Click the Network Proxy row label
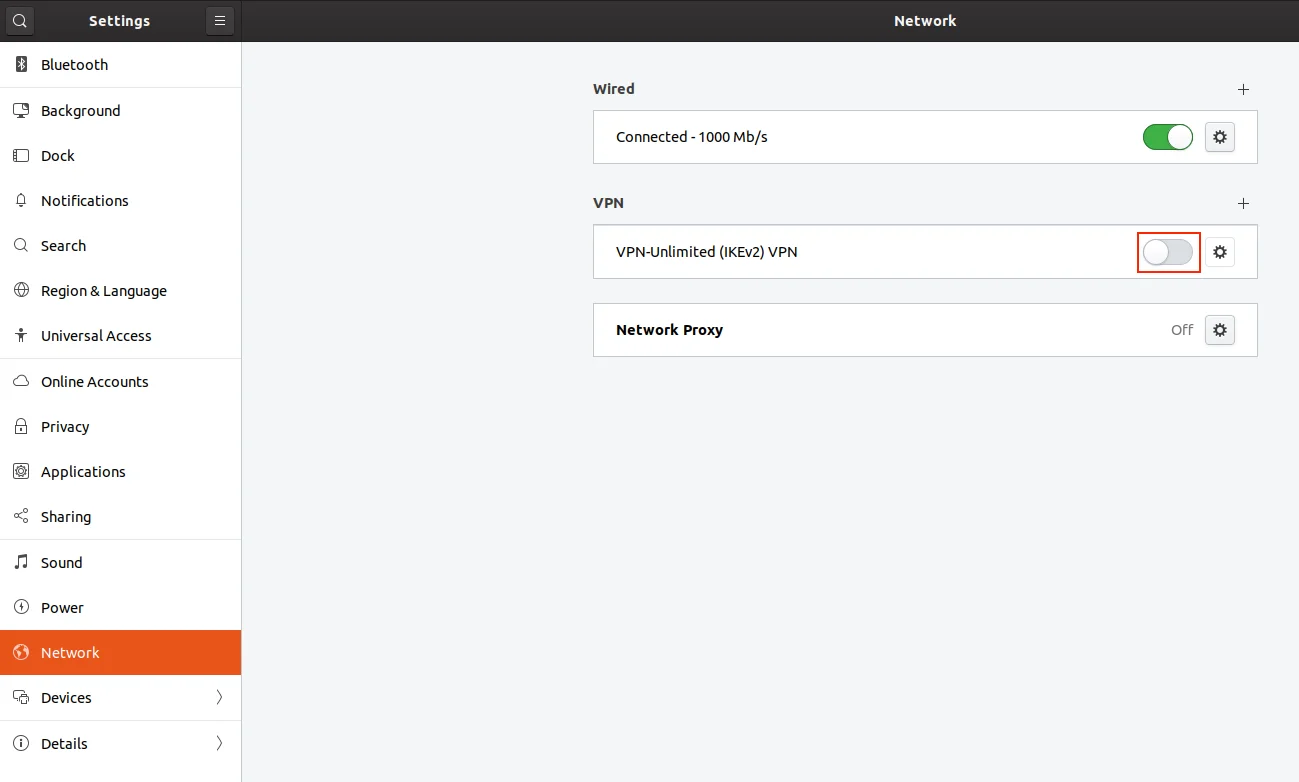The height and width of the screenshot is (782, 1299). [669, 330]
